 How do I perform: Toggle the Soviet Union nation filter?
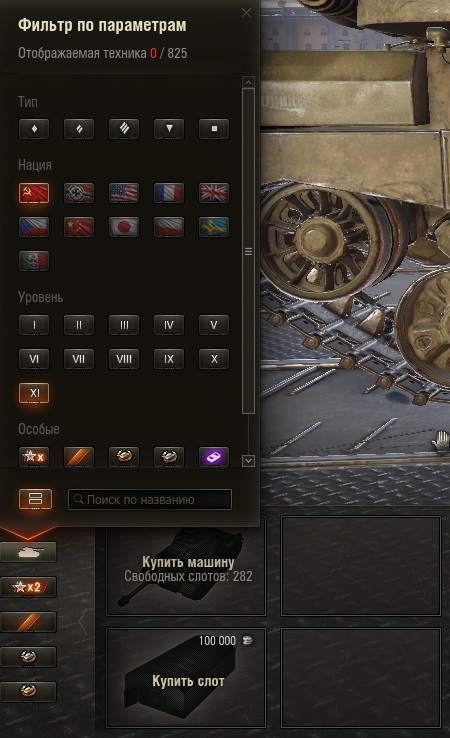tap(34, 193)
